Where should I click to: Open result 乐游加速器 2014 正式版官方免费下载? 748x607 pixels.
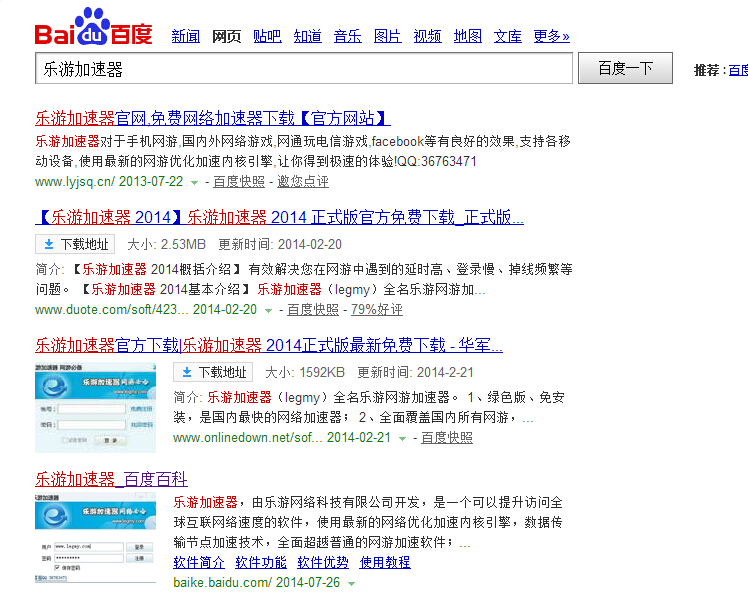pyautogui.click(x=280, y=217)
